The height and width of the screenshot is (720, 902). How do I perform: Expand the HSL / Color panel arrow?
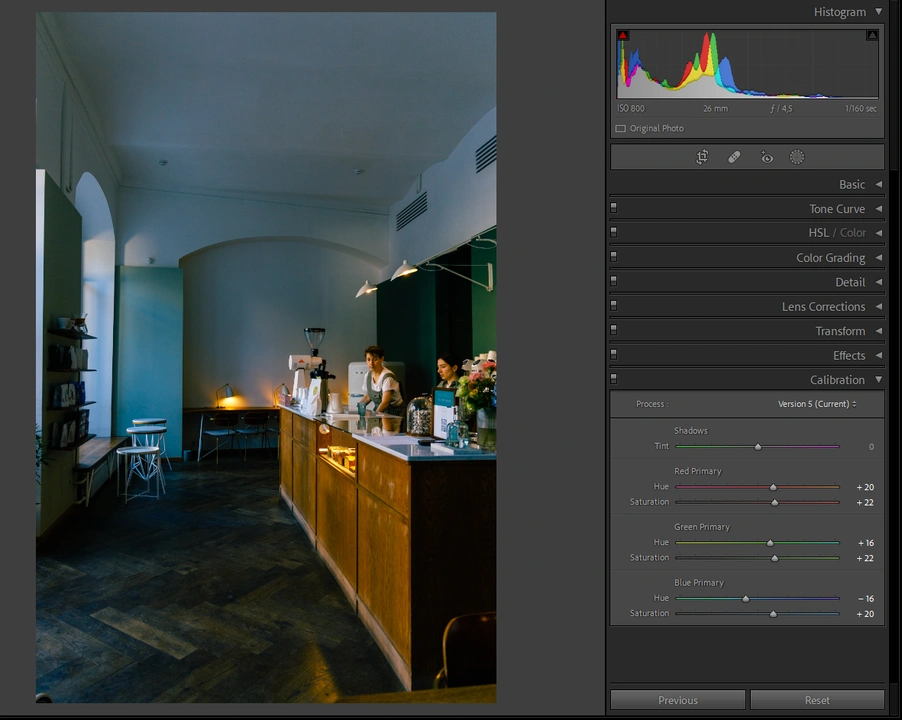878,233
